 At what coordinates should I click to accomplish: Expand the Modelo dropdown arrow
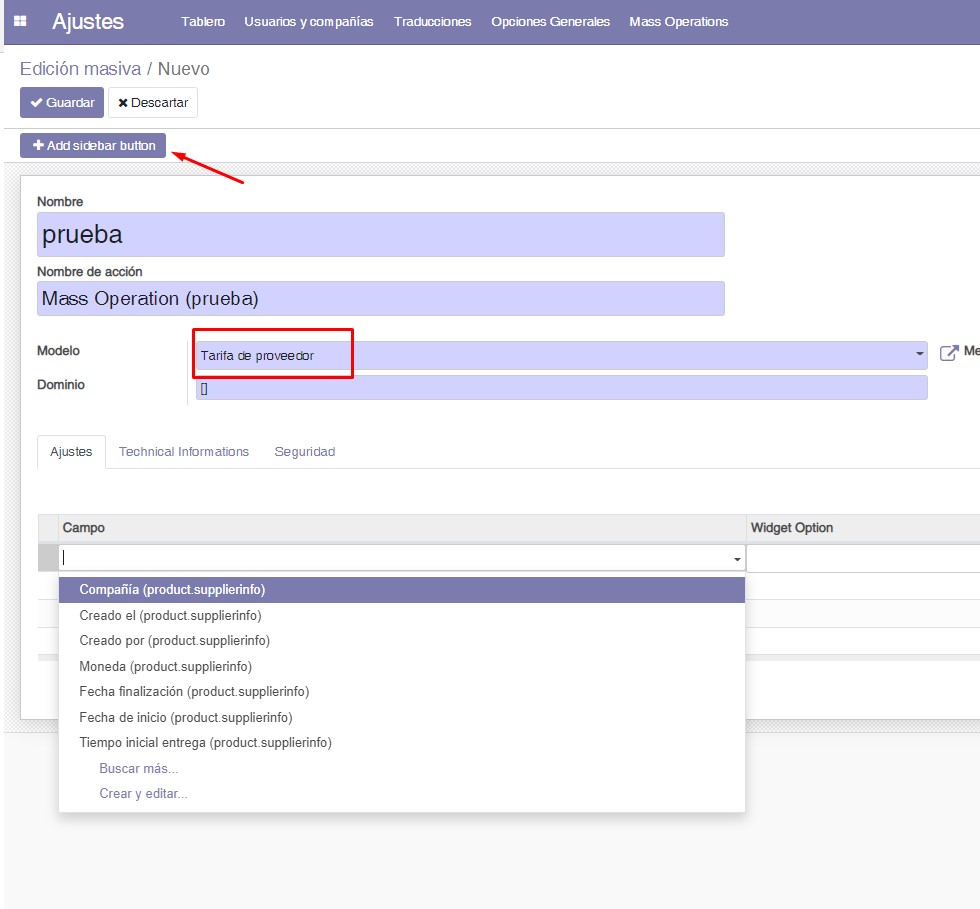click(919, 355)
